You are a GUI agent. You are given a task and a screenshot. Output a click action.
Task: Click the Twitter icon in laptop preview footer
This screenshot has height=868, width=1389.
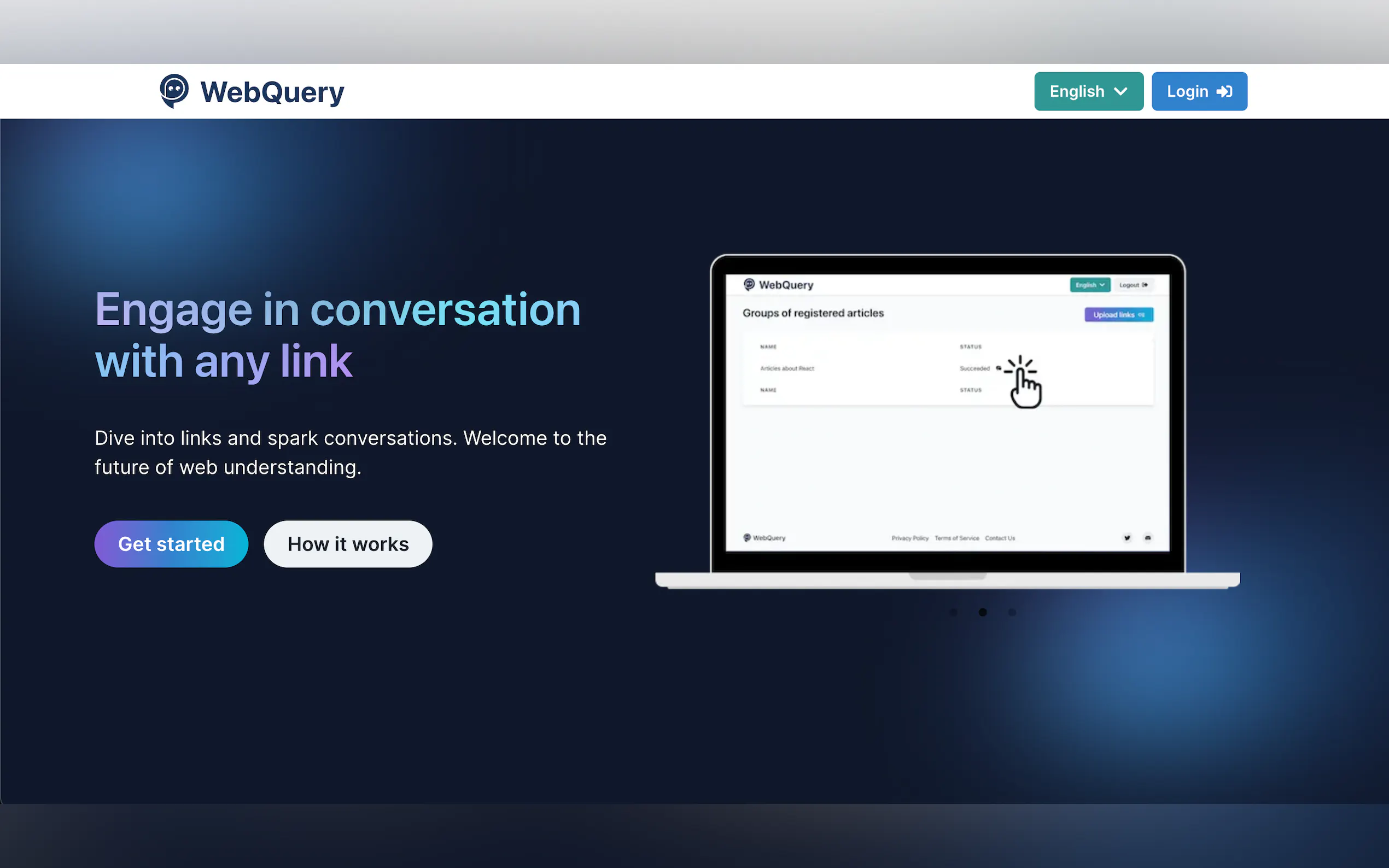pyautogui.click(x=1127, y=538)
